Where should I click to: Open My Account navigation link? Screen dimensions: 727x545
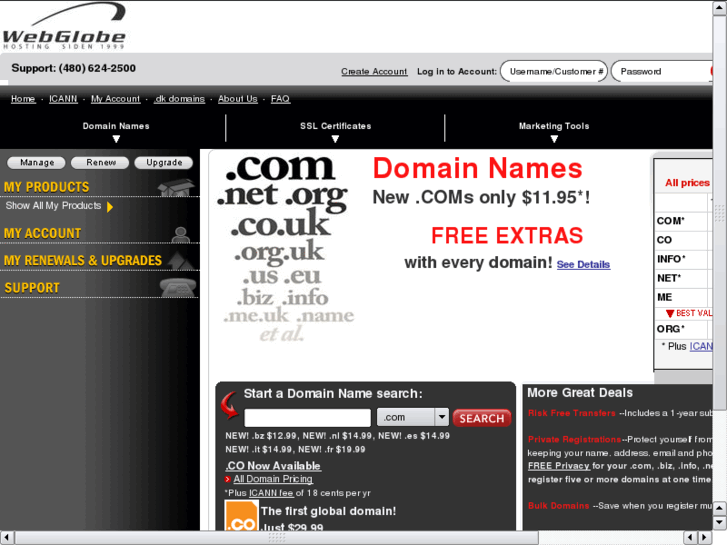(115, 99)
